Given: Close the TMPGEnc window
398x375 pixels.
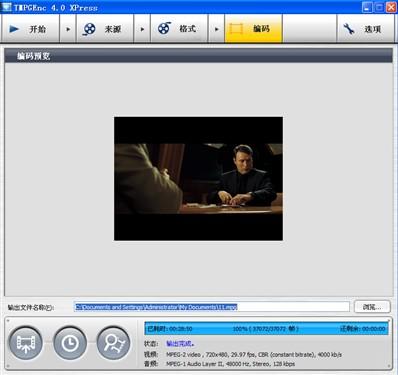Looking at the screenshot, I should pos(391,7).
